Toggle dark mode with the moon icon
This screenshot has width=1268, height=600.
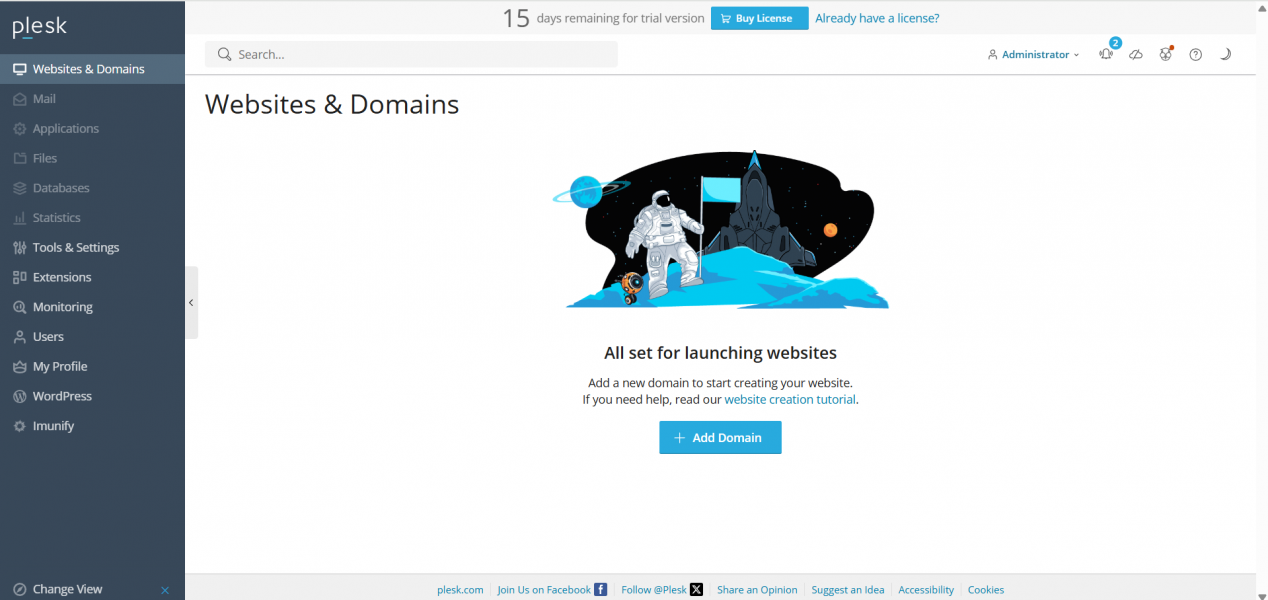point(1225,55)
